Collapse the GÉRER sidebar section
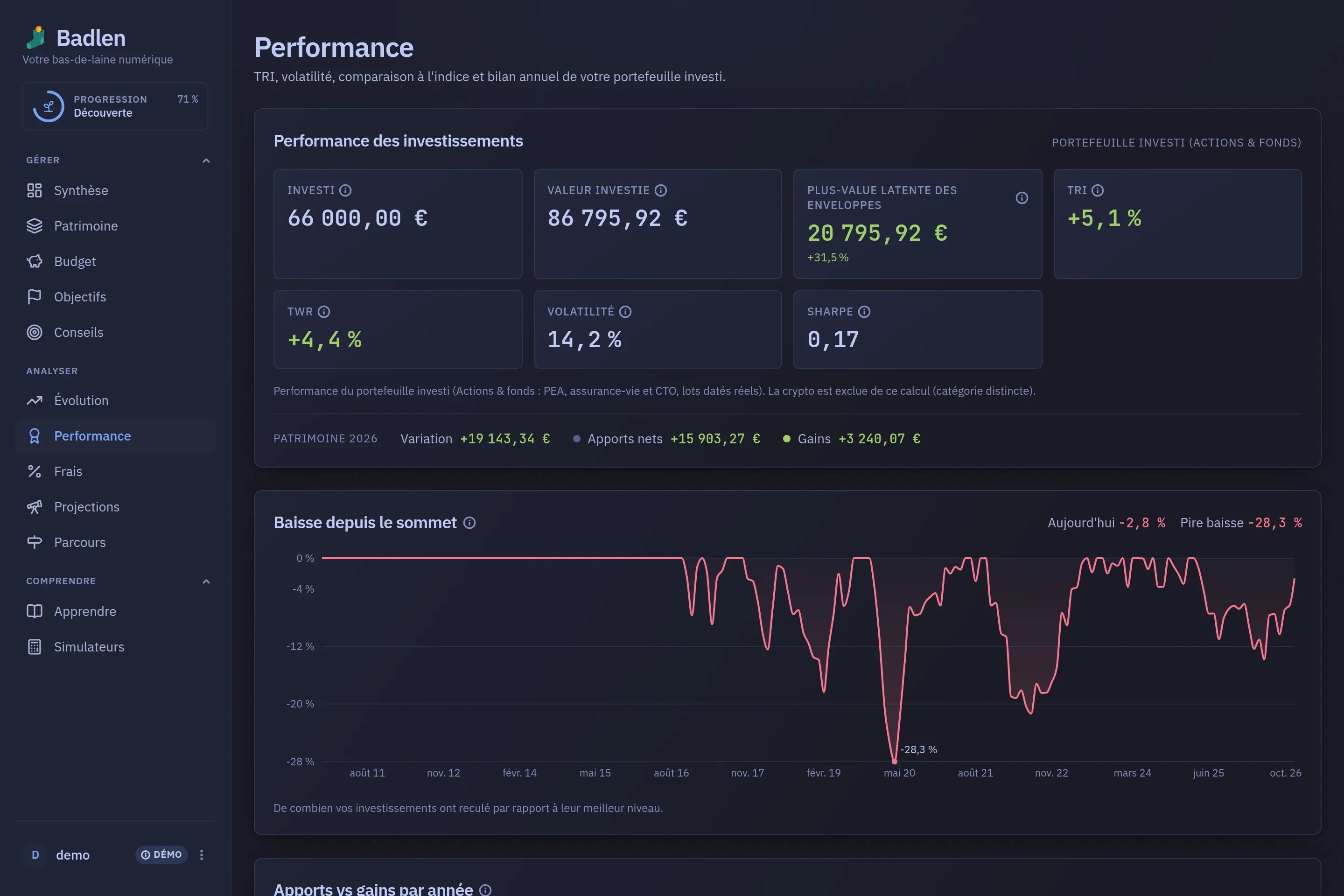The width and height of the screenshot is (1344, 896). pyautogui.click(x=206, y=161)
